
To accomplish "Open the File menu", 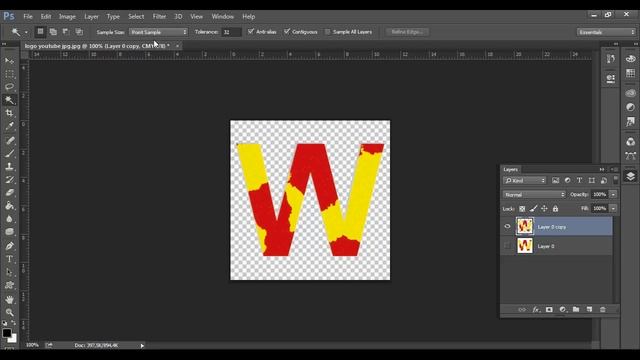I will [x=28, y=17].
